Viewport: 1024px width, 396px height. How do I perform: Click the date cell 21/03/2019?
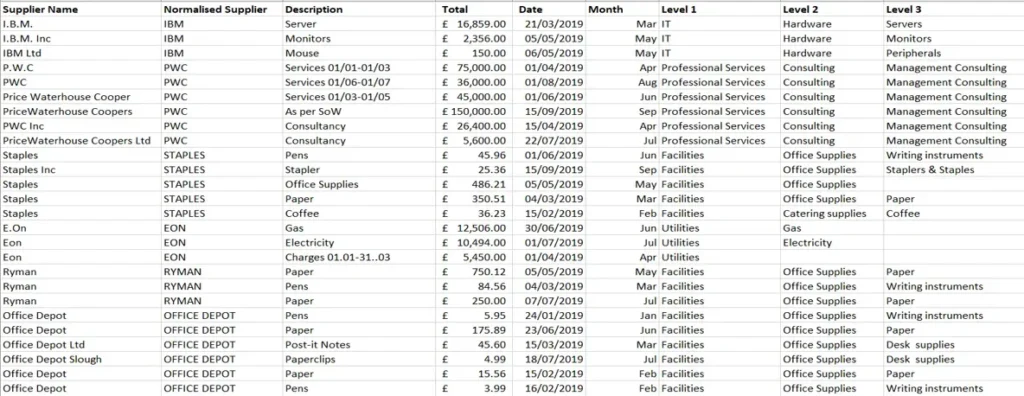coord(549,24)
